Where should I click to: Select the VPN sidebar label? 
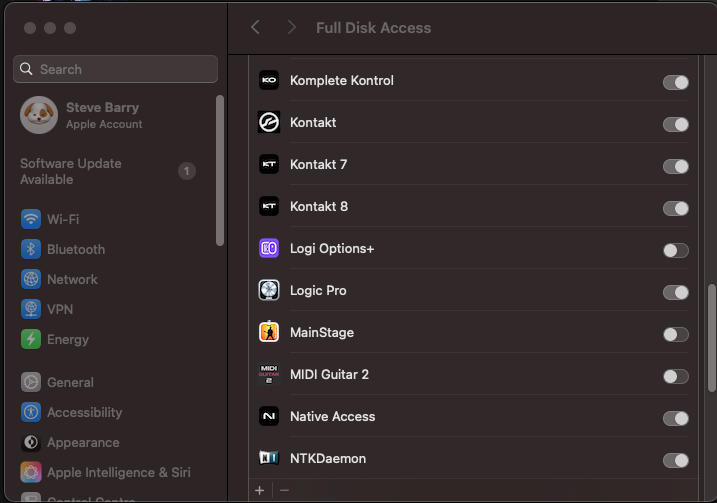60,310
